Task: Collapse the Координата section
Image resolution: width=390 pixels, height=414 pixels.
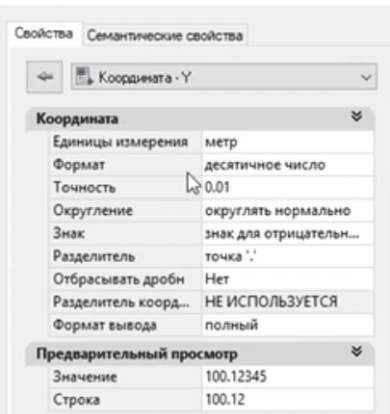Action: tap(356, 117)
